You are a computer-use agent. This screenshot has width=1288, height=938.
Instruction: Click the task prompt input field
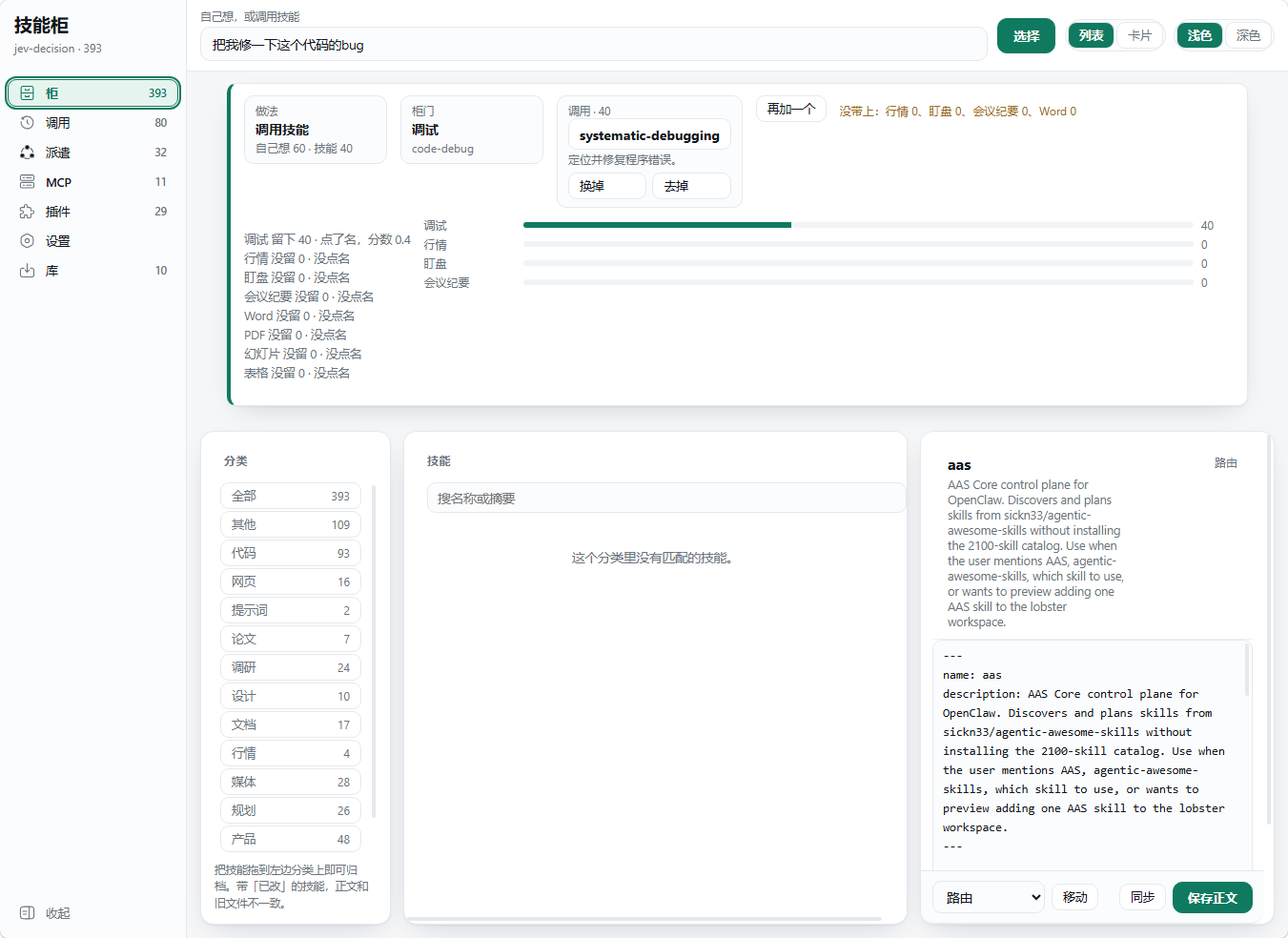coord(593,45)
